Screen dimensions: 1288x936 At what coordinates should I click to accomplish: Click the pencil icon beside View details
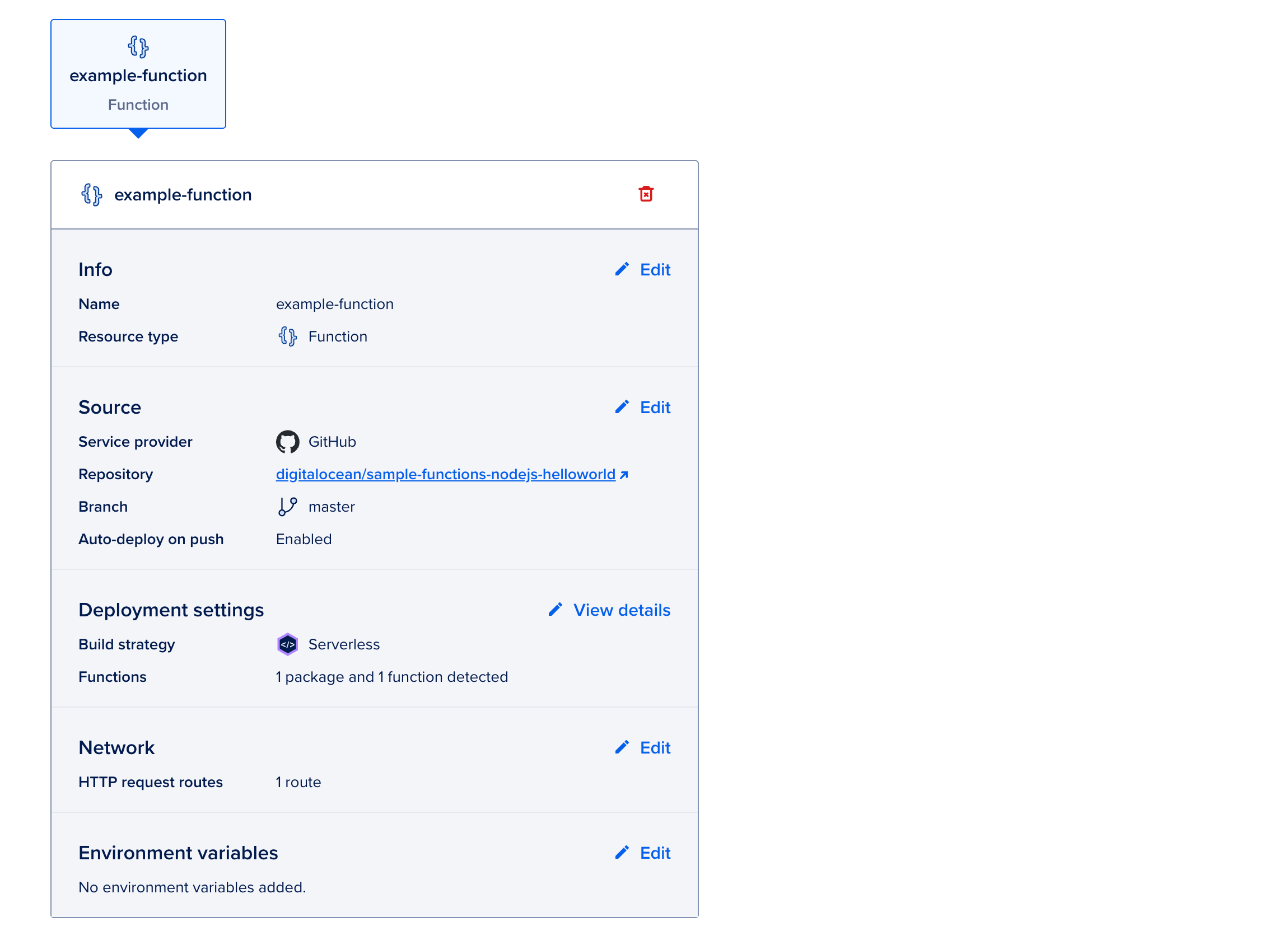pyautogui.click(x=556, y=610)
